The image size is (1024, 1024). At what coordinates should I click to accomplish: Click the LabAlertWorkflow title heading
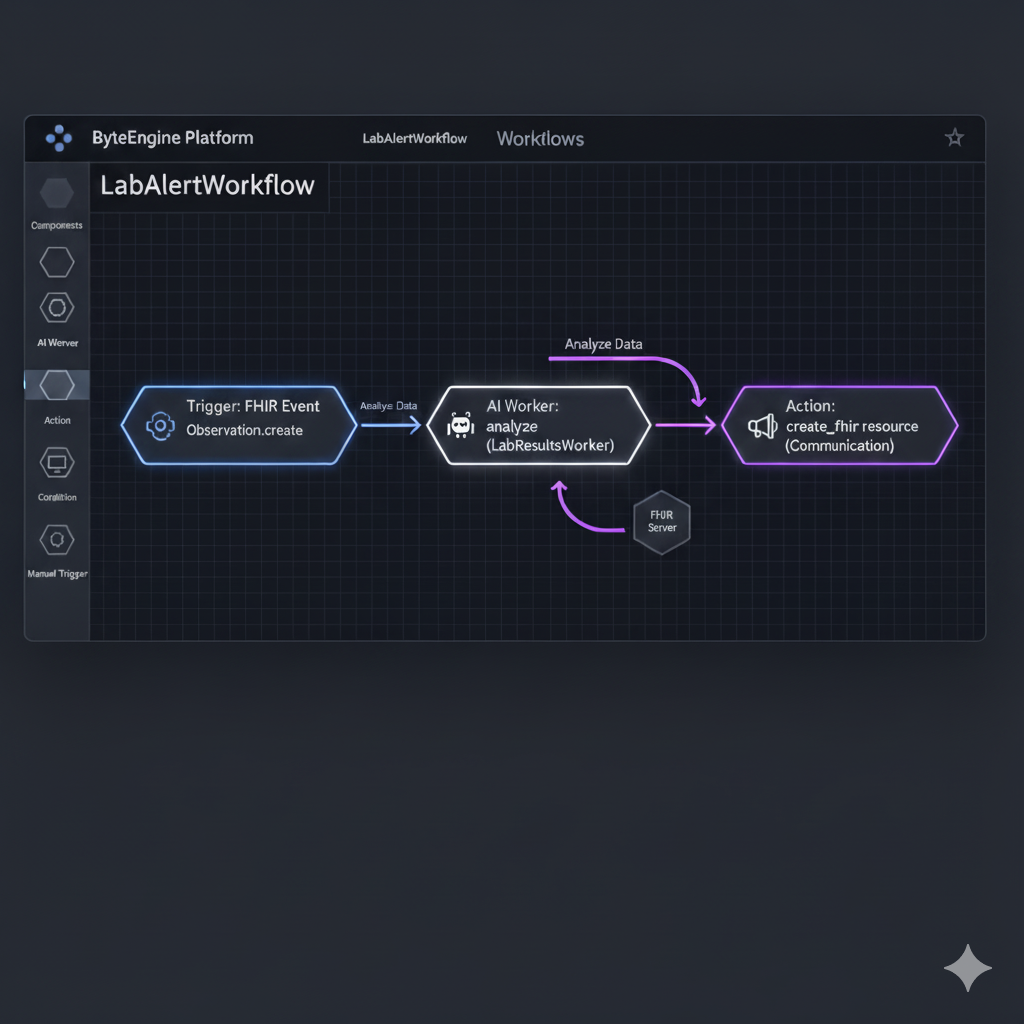206,186
